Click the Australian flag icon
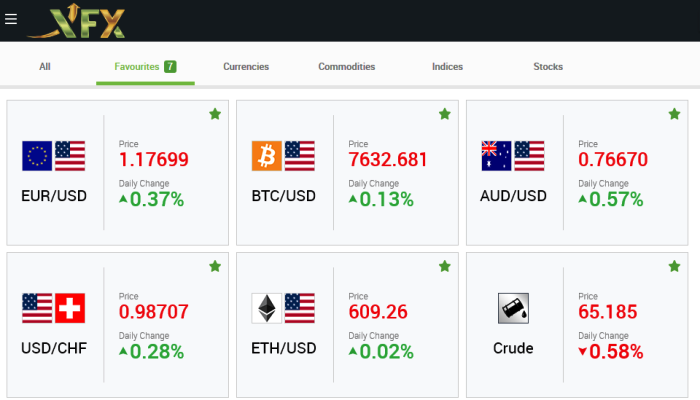700x400 pixels. (x=497, y=156)
